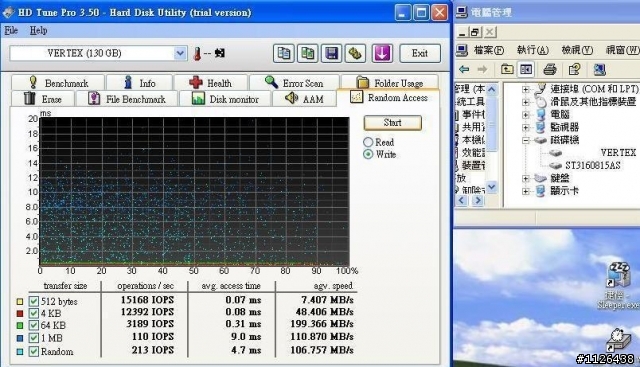The width and height of the screenshot is (640, 367).
Task: Click the purple down-arrow tray icon
Action: pyautogui.click(x=382, y=53)
